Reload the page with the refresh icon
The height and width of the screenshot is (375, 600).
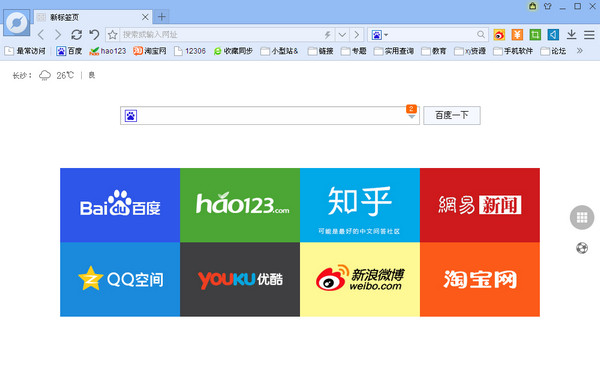77,35
